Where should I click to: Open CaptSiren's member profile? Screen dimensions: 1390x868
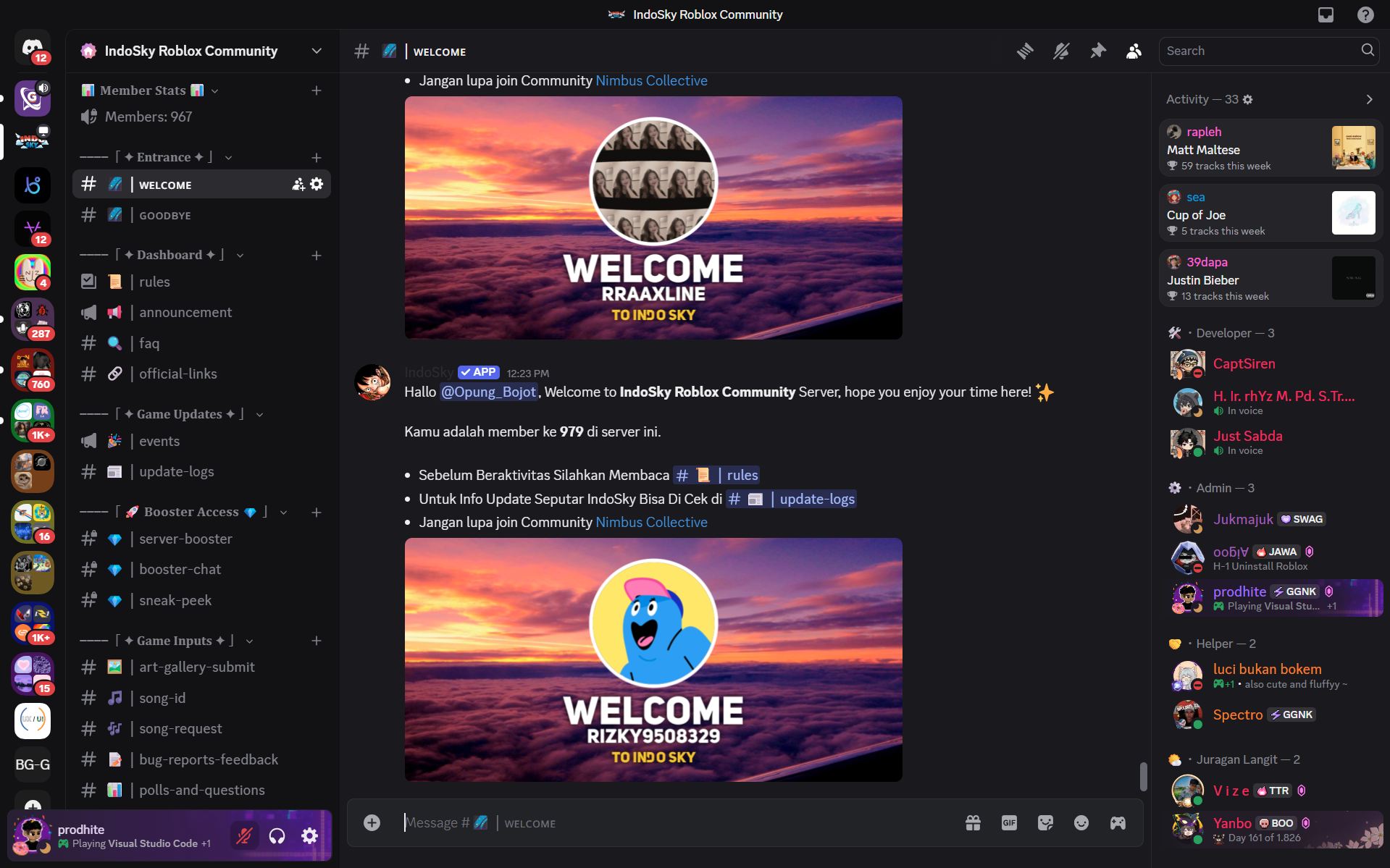click(1271, 364)
